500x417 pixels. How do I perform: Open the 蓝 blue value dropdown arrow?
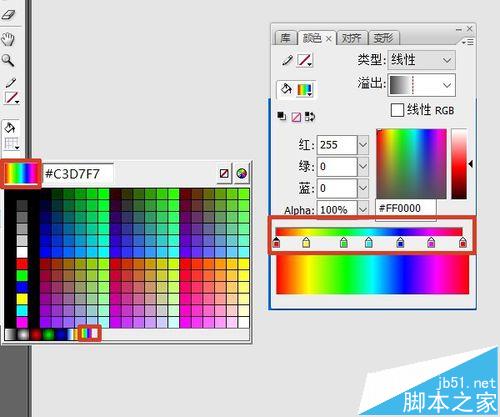pos(363,188)
